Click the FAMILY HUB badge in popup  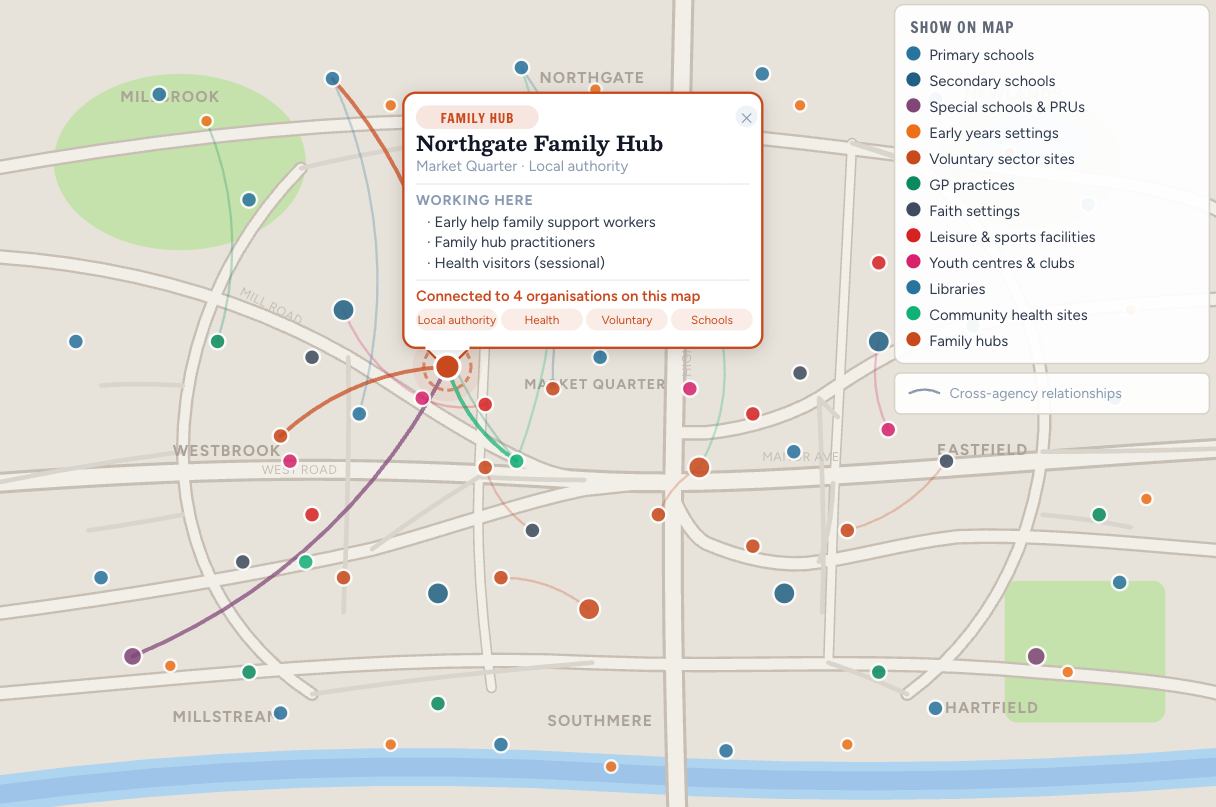477,118
